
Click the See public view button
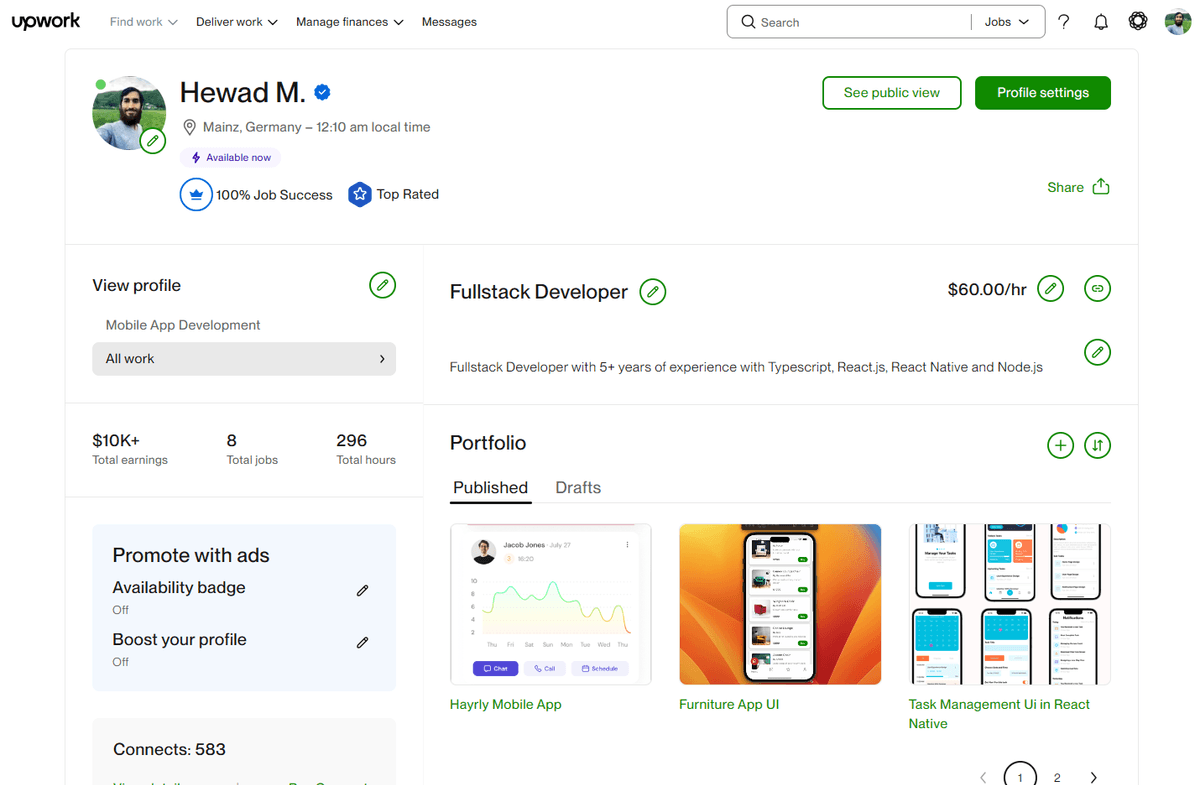pos(891,92)
